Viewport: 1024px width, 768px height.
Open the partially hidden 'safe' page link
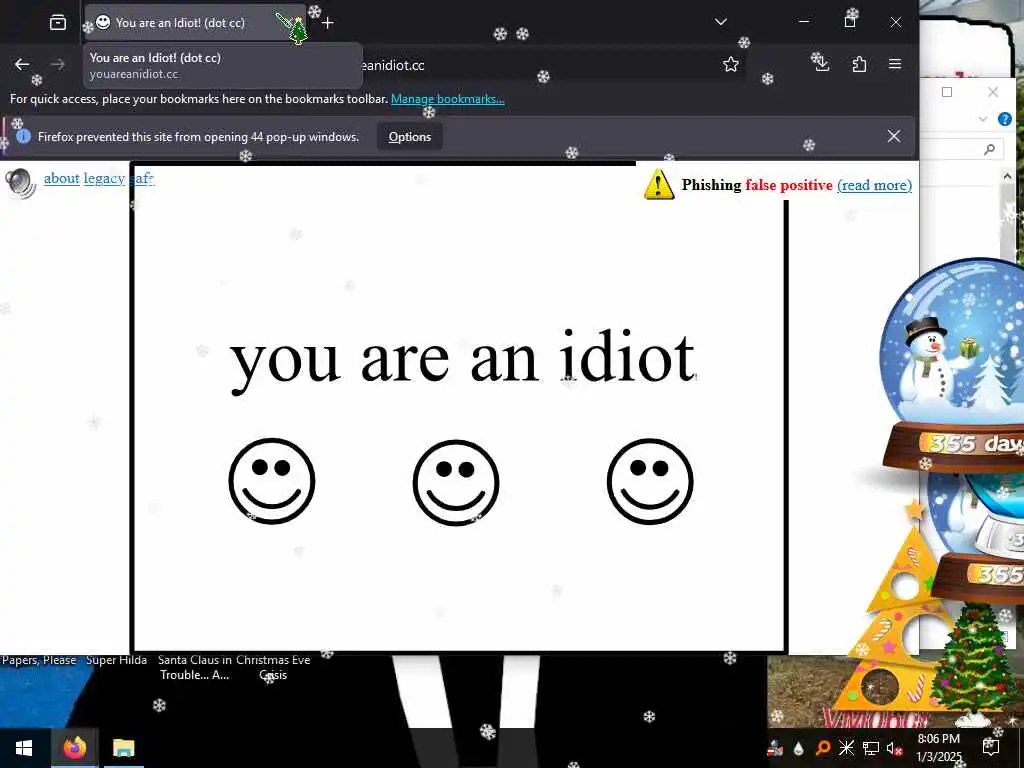[142, 178]
